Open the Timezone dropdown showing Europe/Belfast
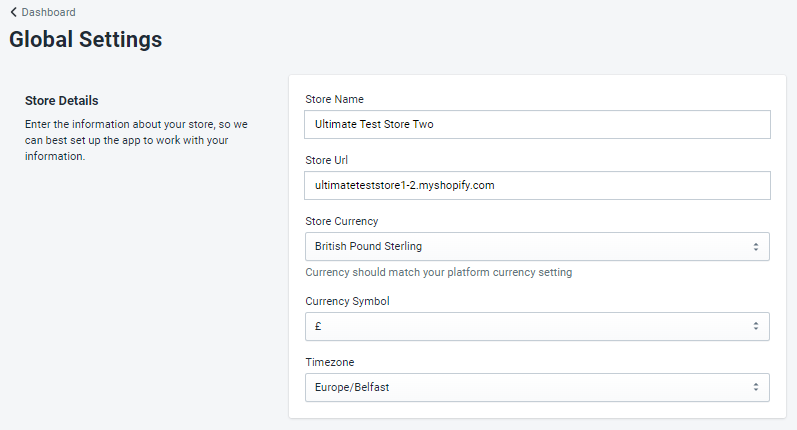 click(537, 387)
